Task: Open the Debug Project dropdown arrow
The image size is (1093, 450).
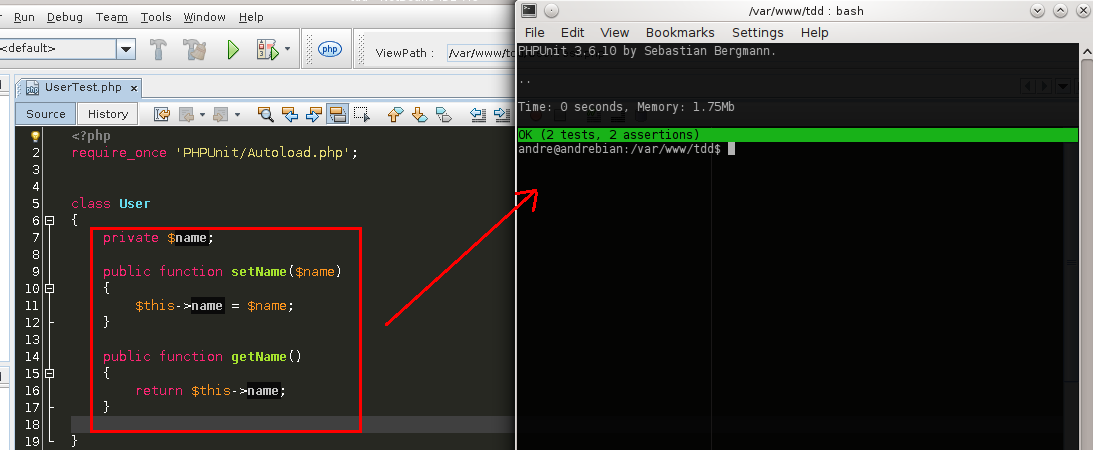Action: click(x=287, y=49)
